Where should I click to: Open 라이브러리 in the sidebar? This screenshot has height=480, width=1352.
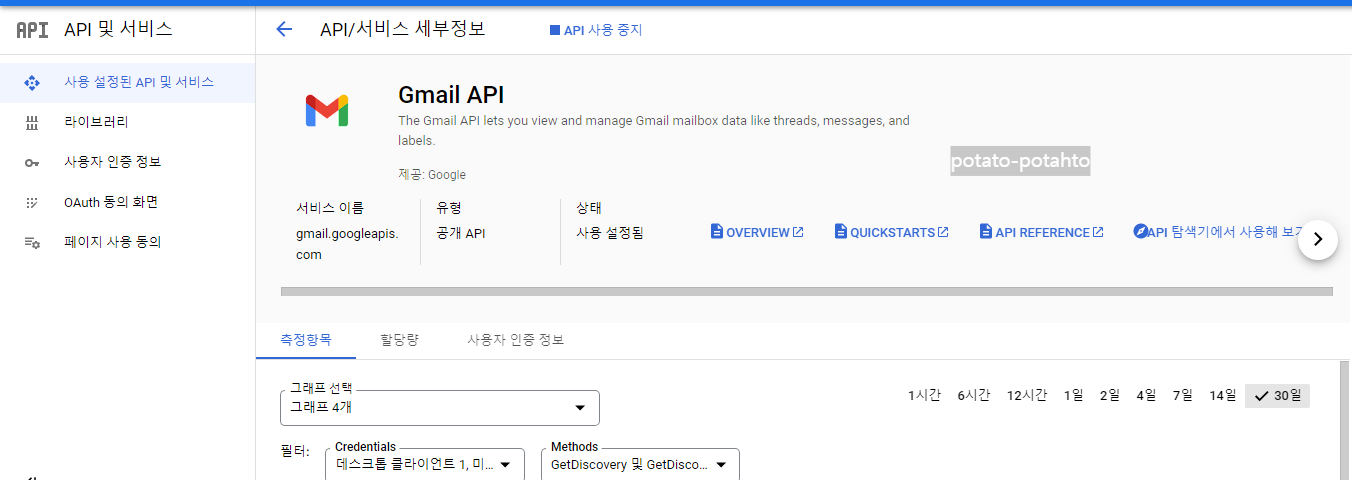click(127, 122)
